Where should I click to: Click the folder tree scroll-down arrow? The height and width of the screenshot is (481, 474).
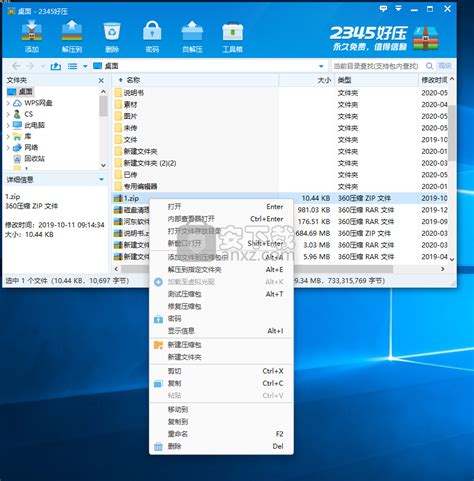[x=103, y=165]
